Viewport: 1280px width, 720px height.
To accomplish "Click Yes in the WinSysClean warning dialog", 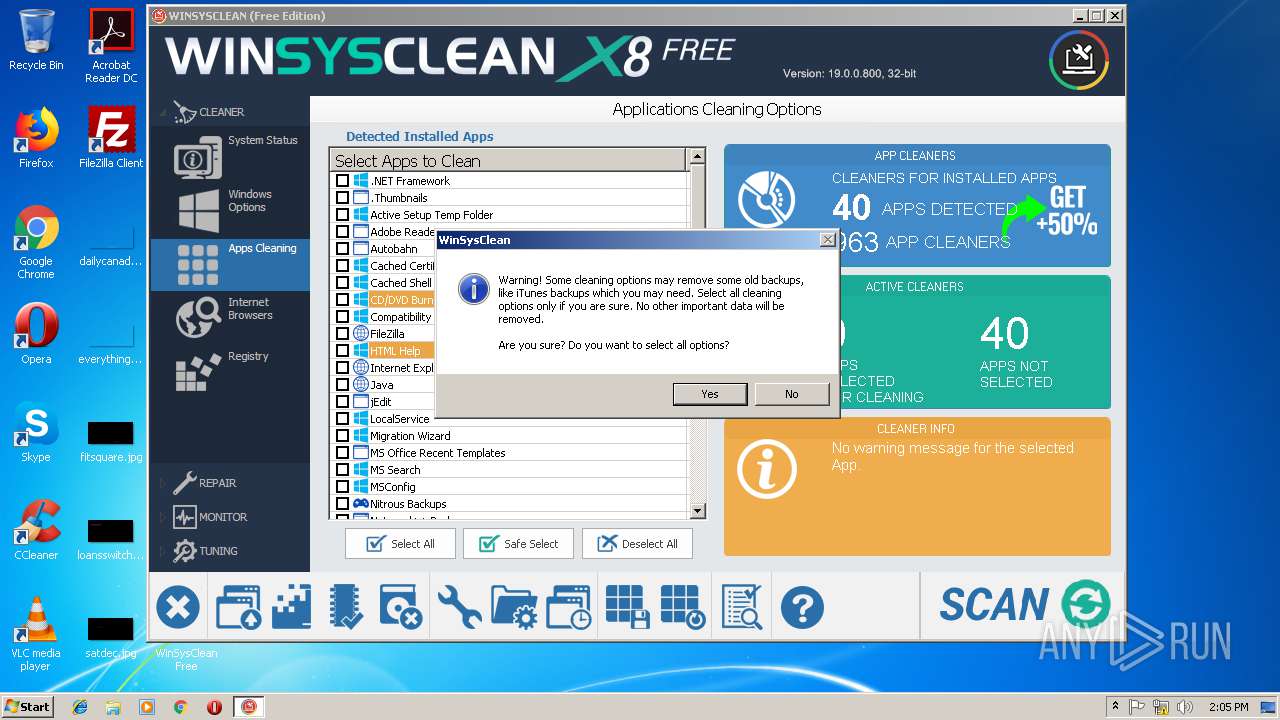I will click(x=710, y=394).
